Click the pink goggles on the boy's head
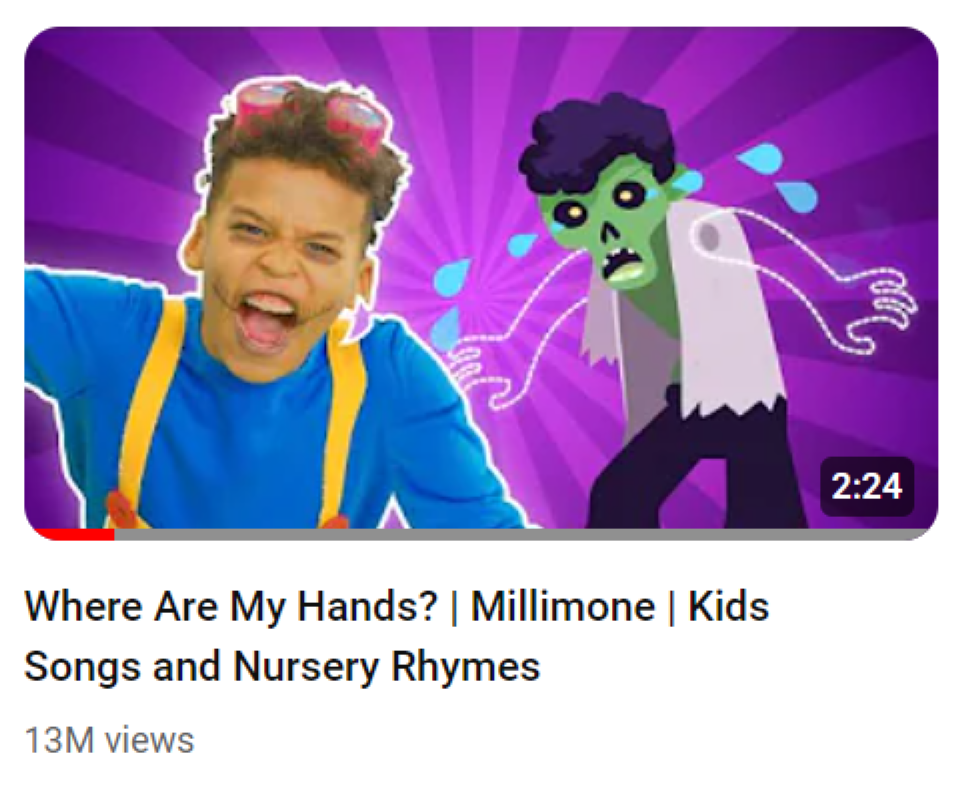Screen dimensions: 962x804 [x=307, y=114]
